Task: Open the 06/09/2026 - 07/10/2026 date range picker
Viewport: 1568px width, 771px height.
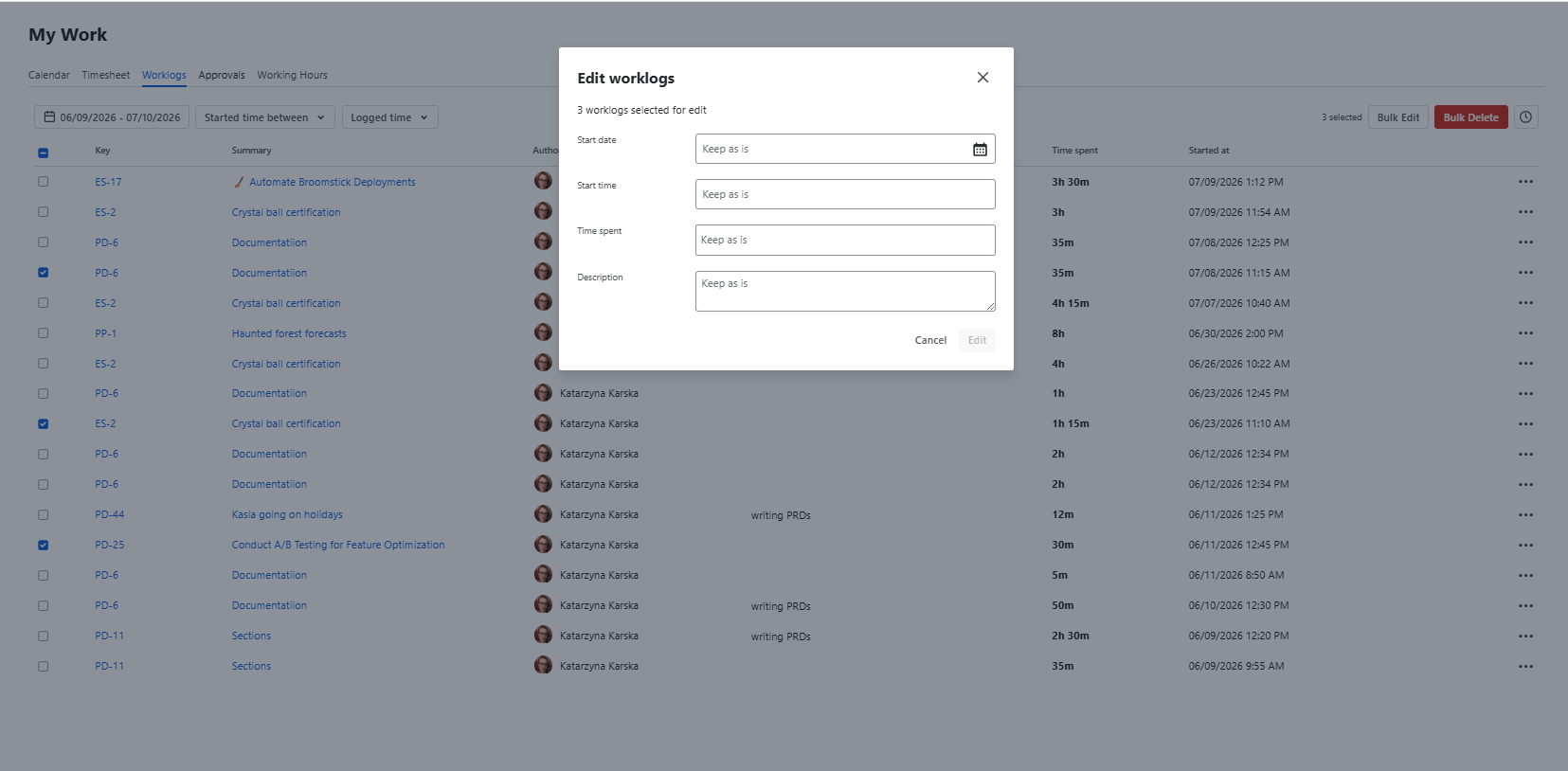Action: (x=112, y=117)
